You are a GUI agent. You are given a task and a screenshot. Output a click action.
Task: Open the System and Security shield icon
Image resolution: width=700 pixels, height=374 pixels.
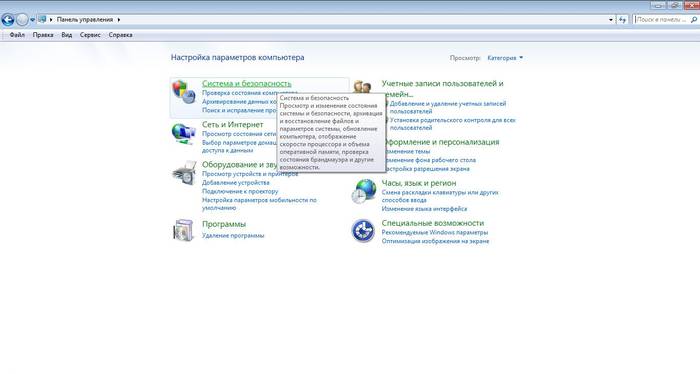tap(183, 92)
